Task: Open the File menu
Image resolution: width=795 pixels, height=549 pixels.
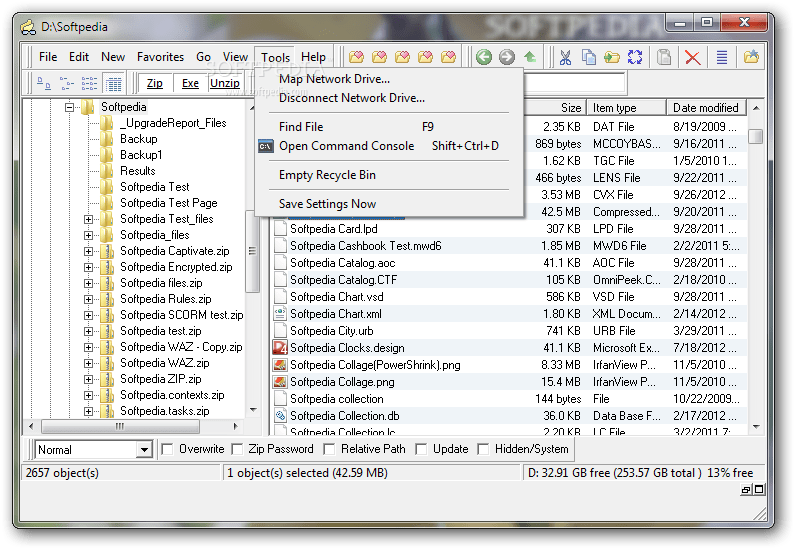Action: coord(48,57)
